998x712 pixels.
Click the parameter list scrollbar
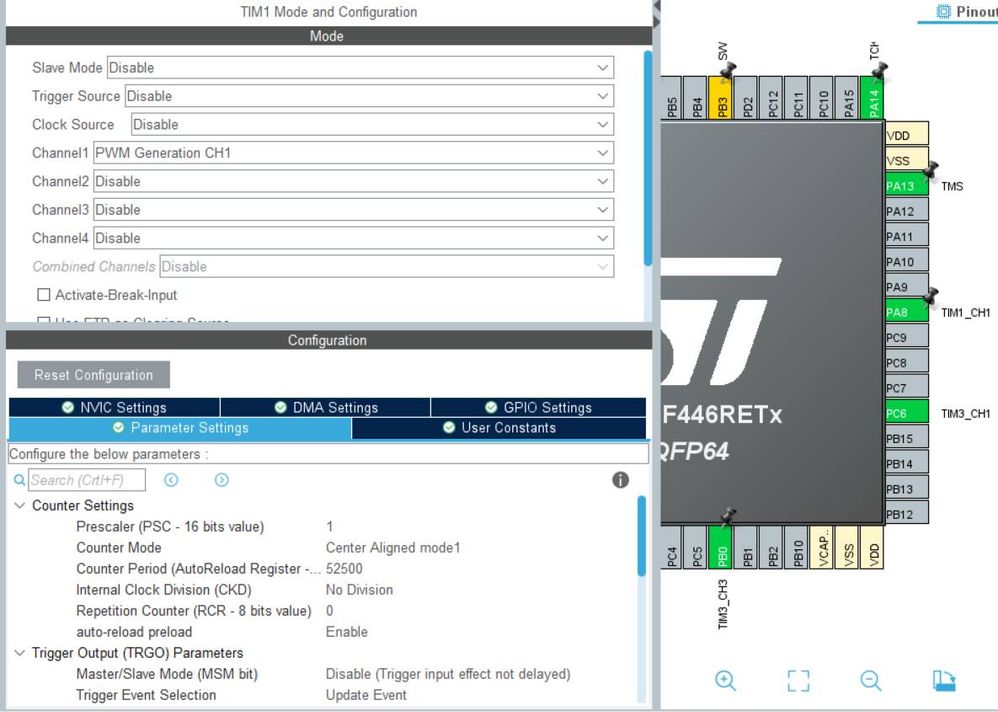[642, 536]
